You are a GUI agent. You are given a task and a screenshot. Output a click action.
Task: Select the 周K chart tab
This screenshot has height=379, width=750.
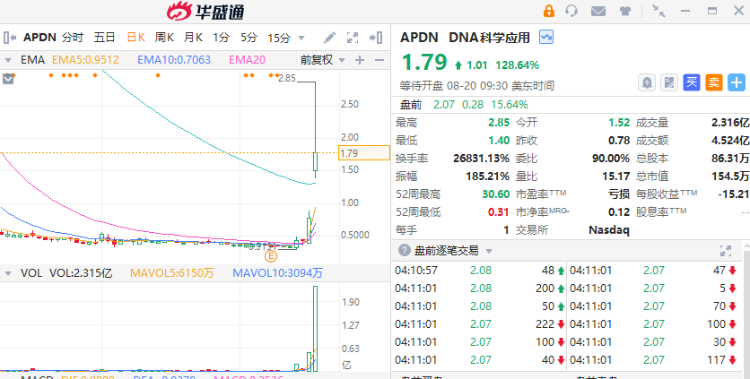point(164,37)
